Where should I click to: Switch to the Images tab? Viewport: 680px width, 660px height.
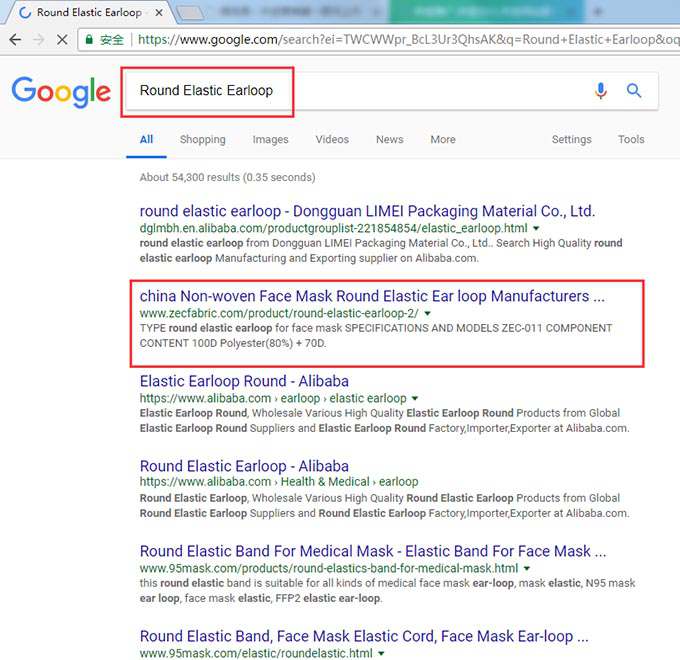coord(270,139)
